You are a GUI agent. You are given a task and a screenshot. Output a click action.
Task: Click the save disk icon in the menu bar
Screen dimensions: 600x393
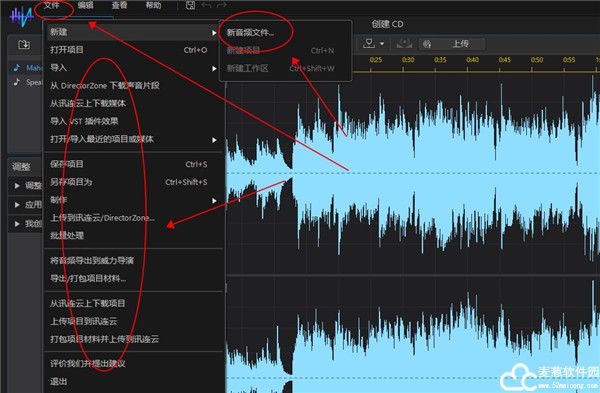[190, 5]
